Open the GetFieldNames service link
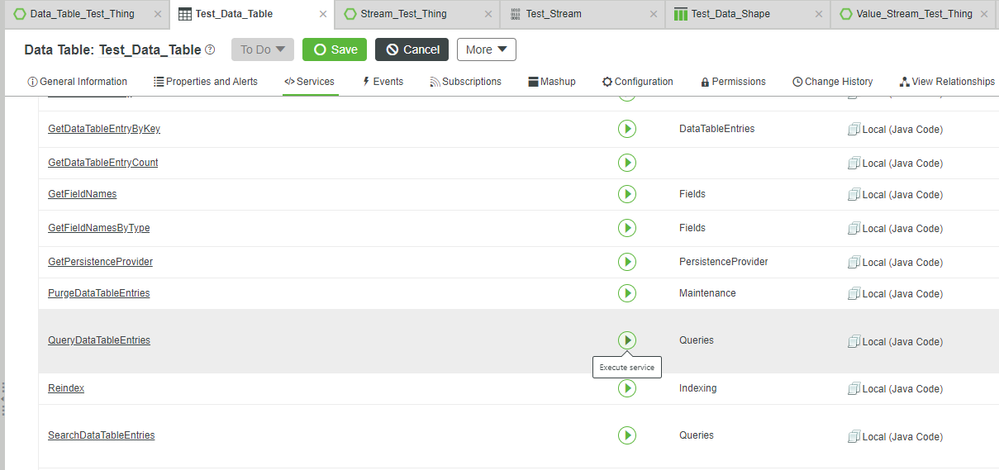 82,194
